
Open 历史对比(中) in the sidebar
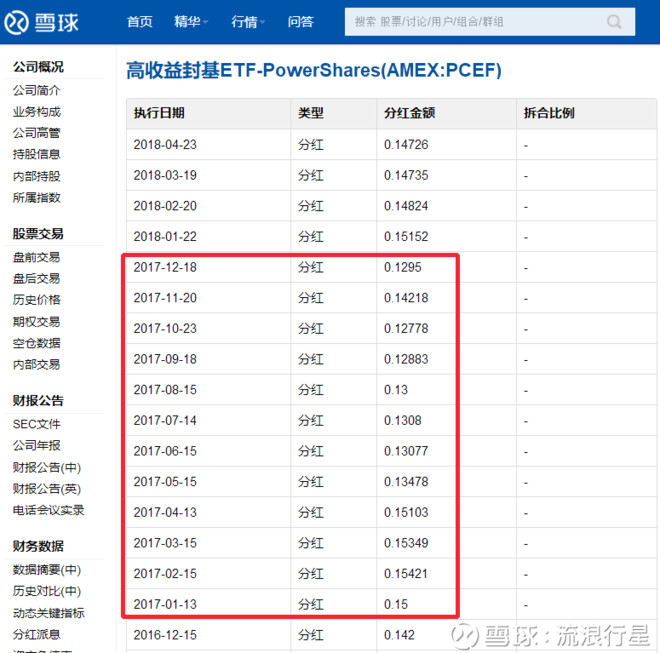coord(47,591)
